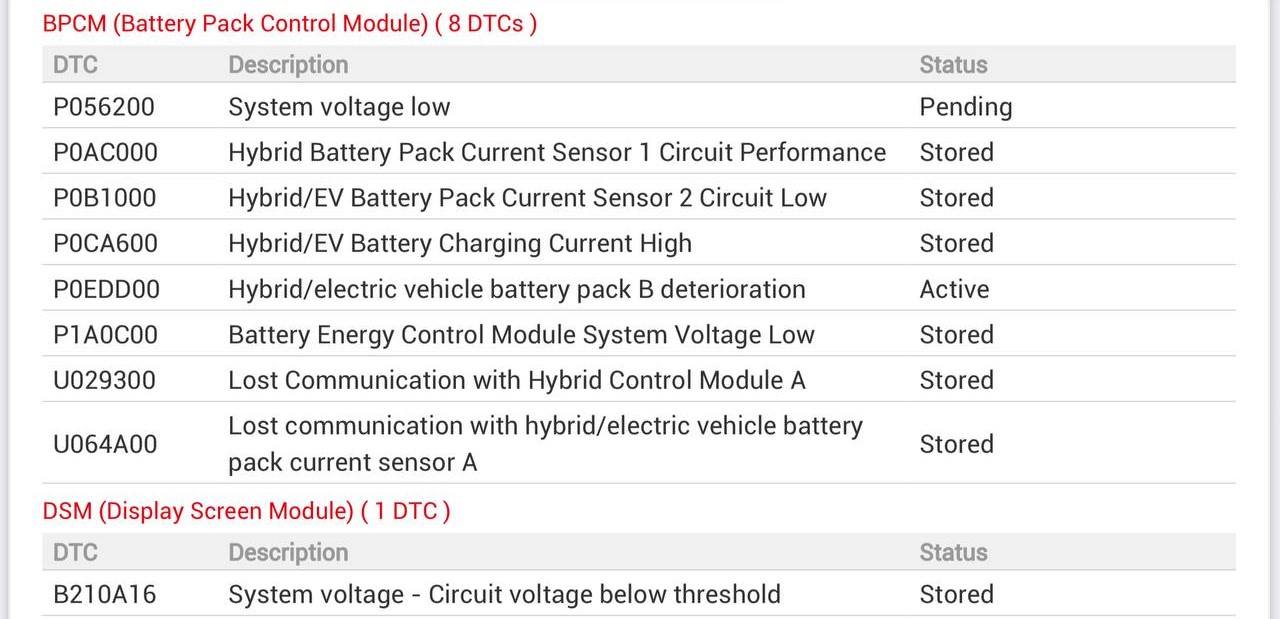
Task: Click the Pending status of P056200
Action: tap(965, 107)
